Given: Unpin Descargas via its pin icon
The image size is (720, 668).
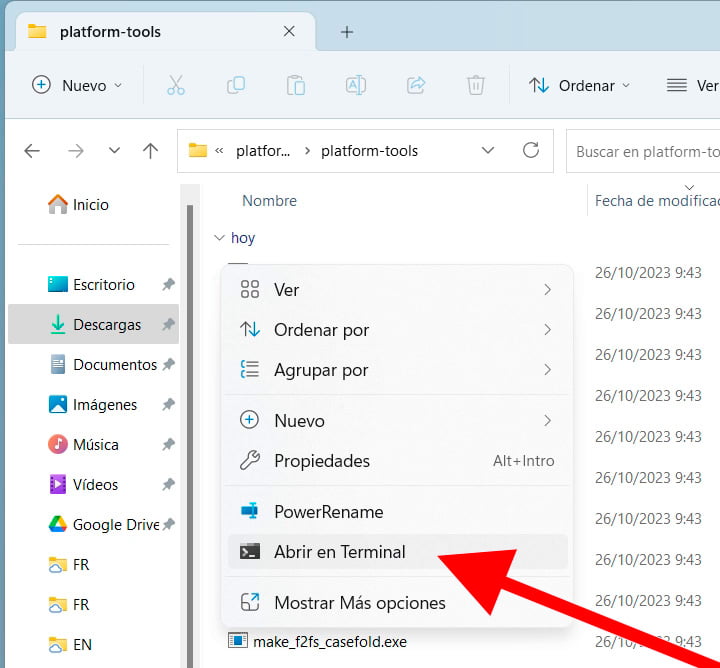Looking at the screenshot, I should pos(169,324).
